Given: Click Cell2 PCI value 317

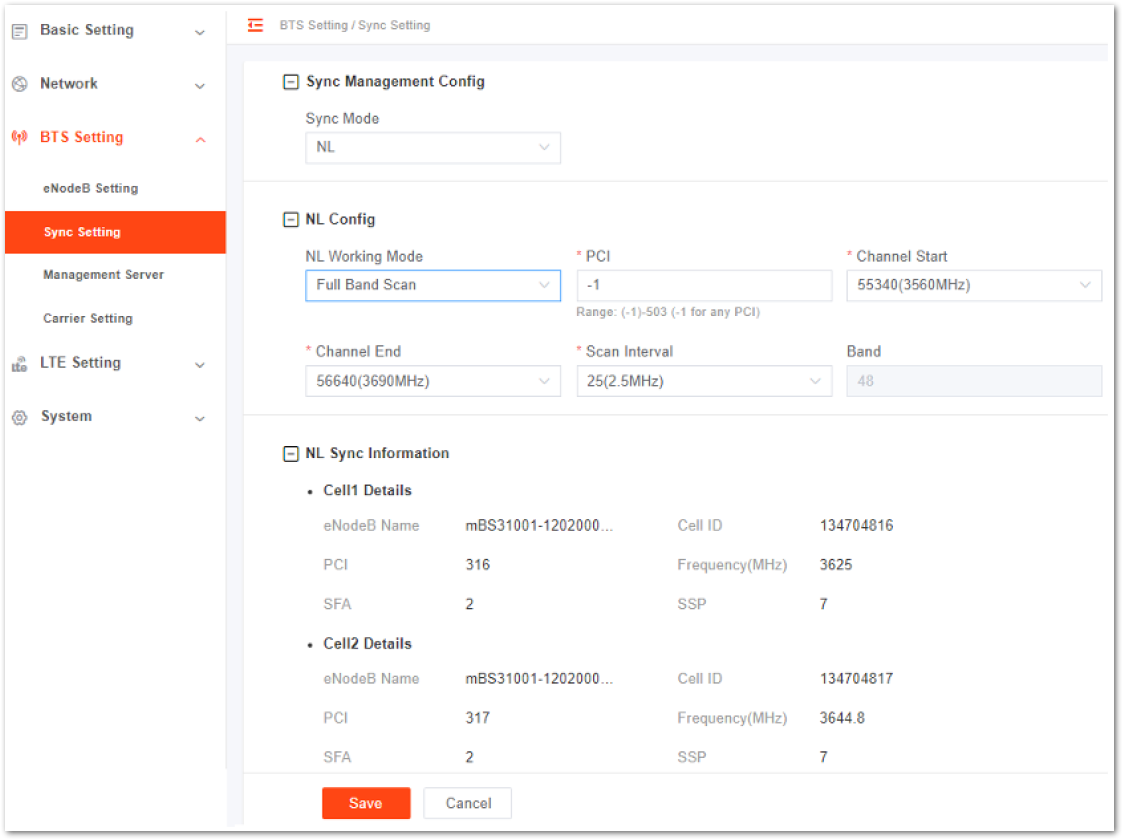Looking at the screenshot, I should point(478,718).
